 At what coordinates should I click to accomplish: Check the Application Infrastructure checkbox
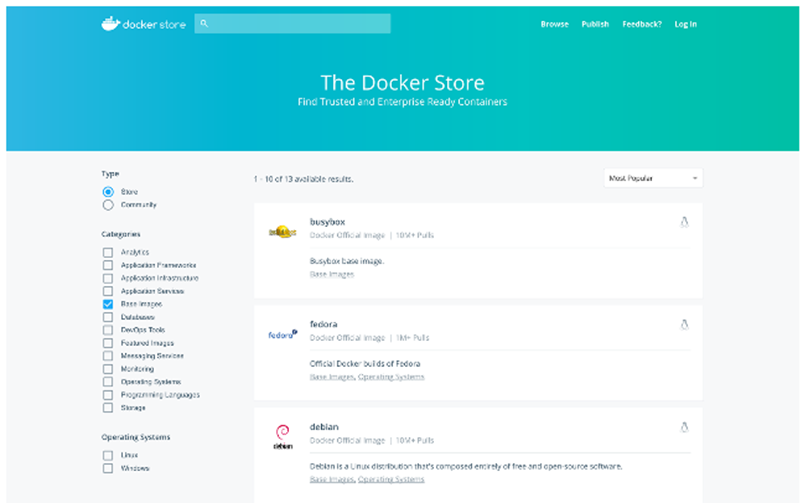[108, 278]
